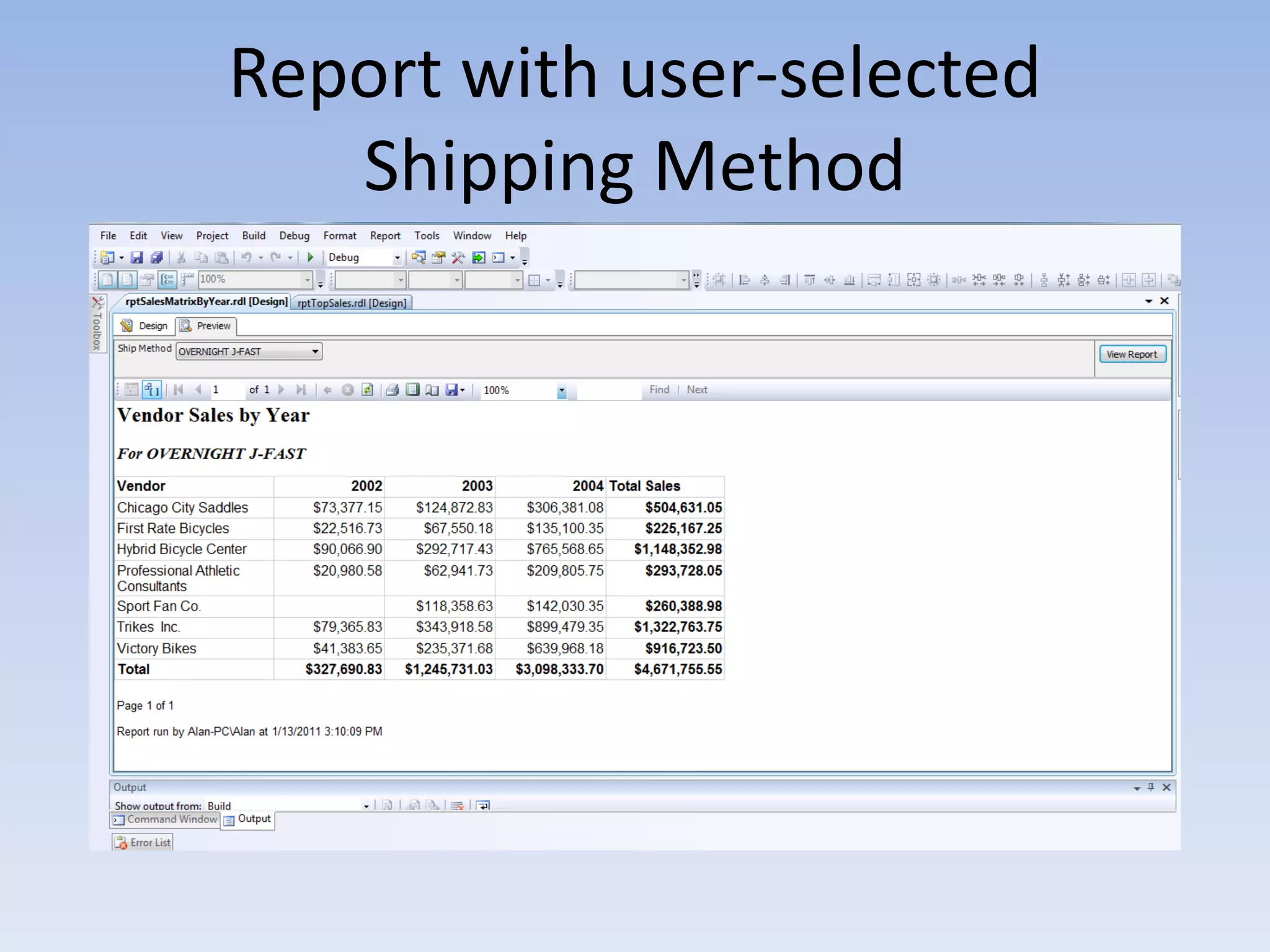
Task: Toggle the ruler button in report toolbar
Action: tap(187, 280)
